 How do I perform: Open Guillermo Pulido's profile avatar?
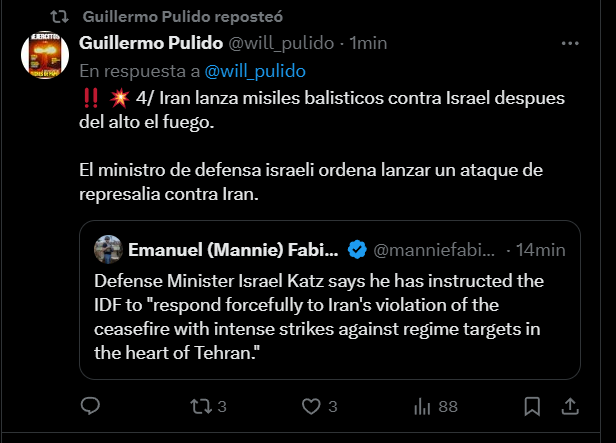tap(45, 55)
